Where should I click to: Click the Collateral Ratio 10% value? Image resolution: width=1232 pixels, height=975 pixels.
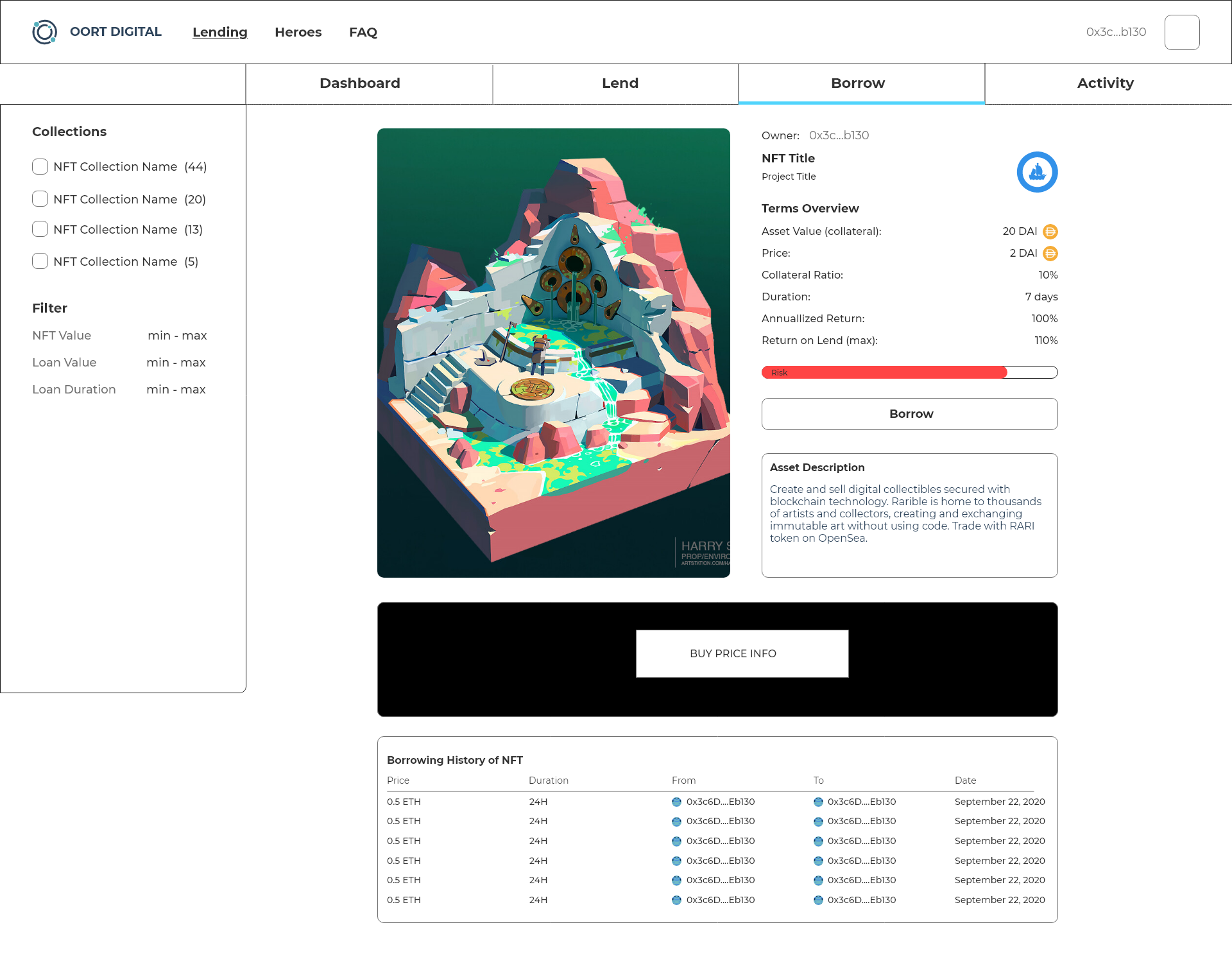[1048, 275]
